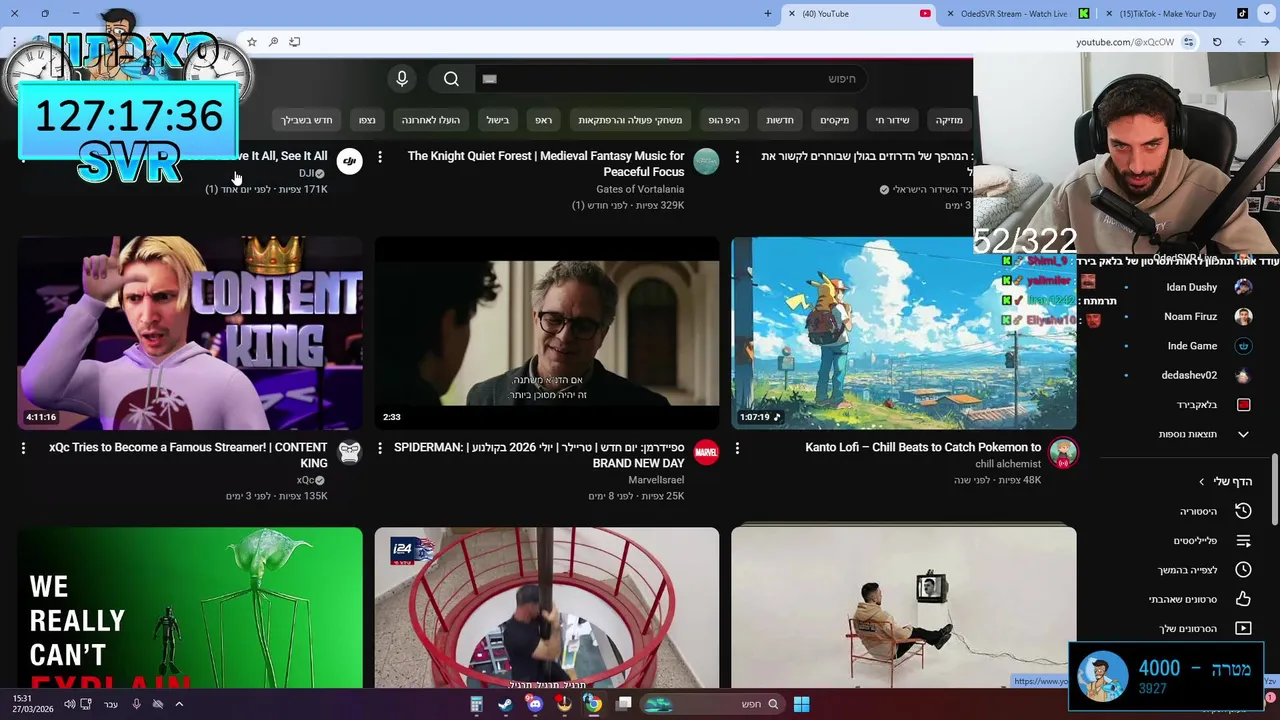This screenshot has height=720, width=1280.
Task: Open the Marvel channel avatar
Action: pyautogui.click(x=706, y=452)
